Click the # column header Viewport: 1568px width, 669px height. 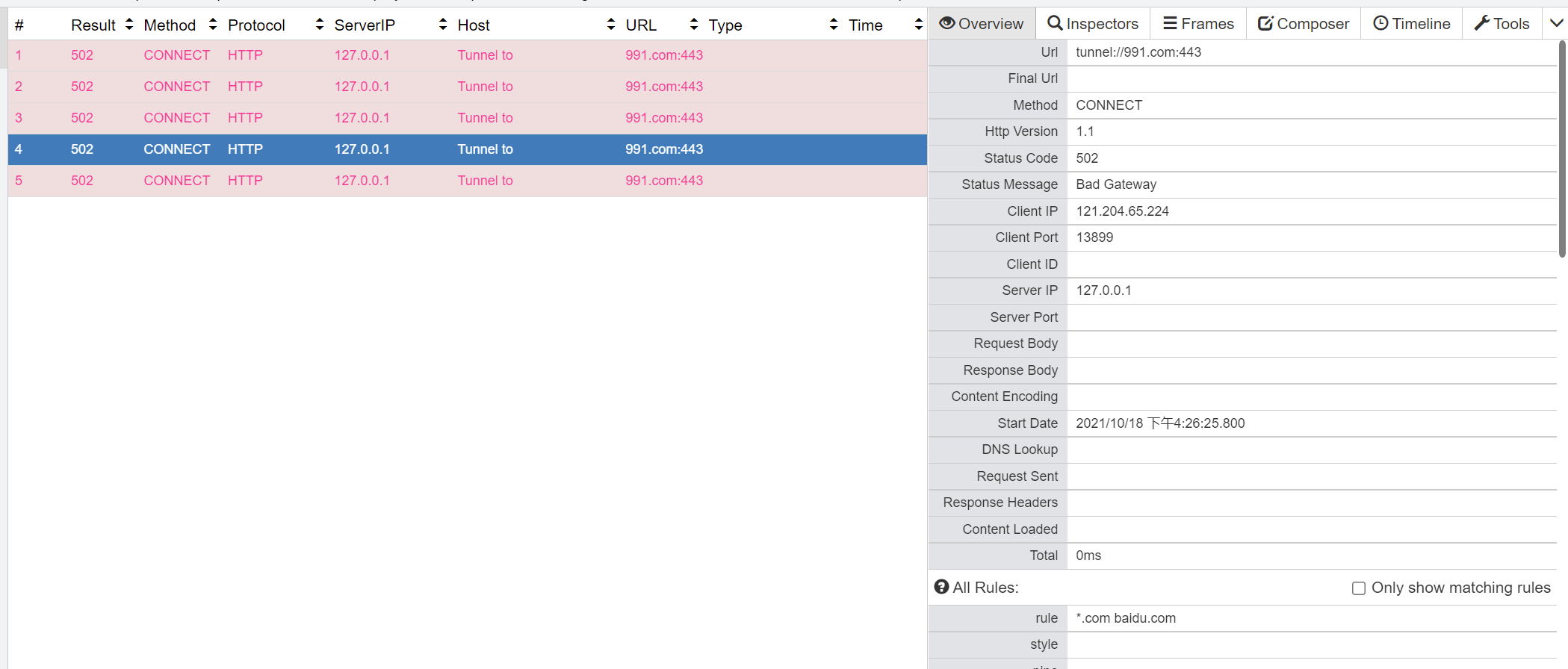coord(19,25)
